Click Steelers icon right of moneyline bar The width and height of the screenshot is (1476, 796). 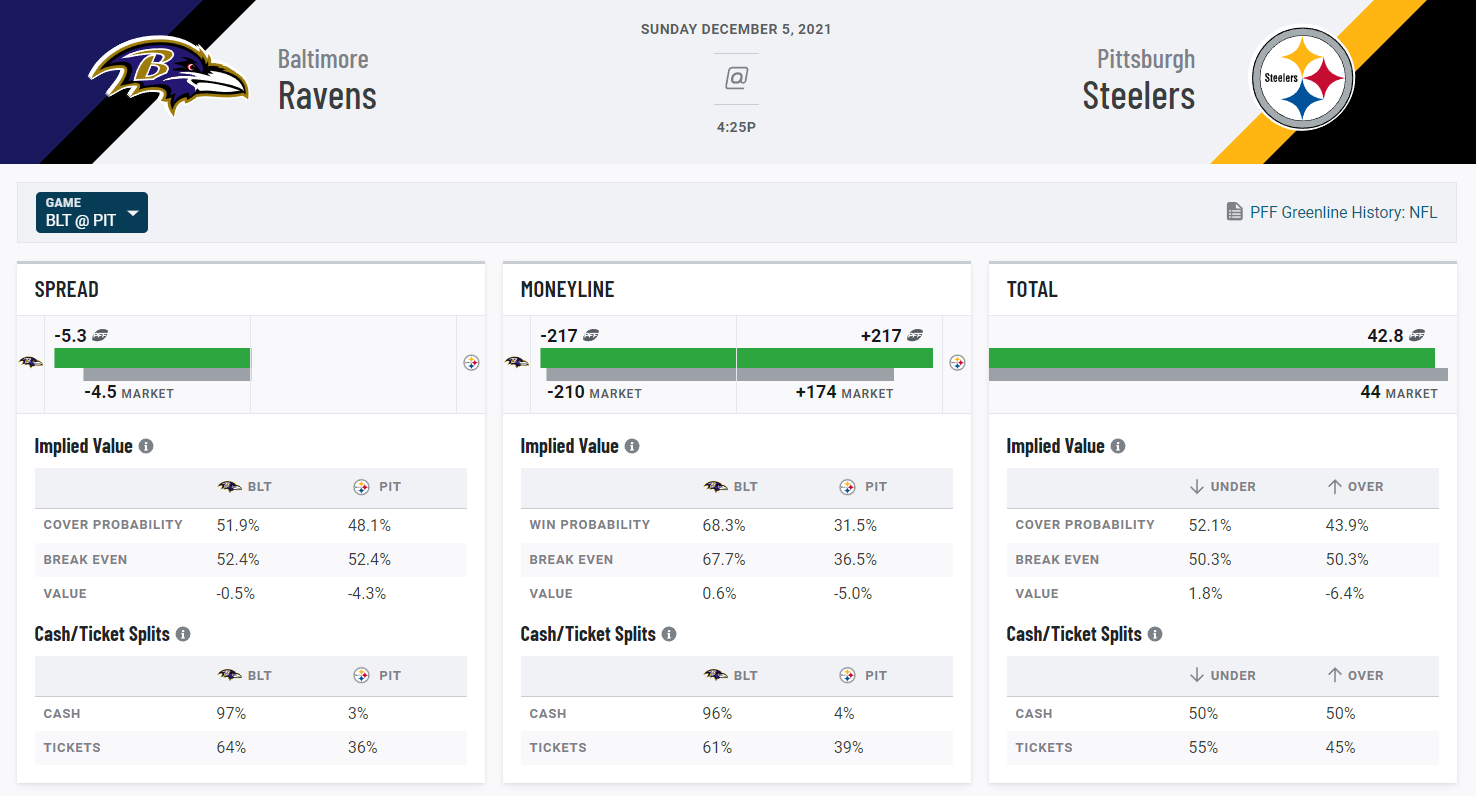957,363
